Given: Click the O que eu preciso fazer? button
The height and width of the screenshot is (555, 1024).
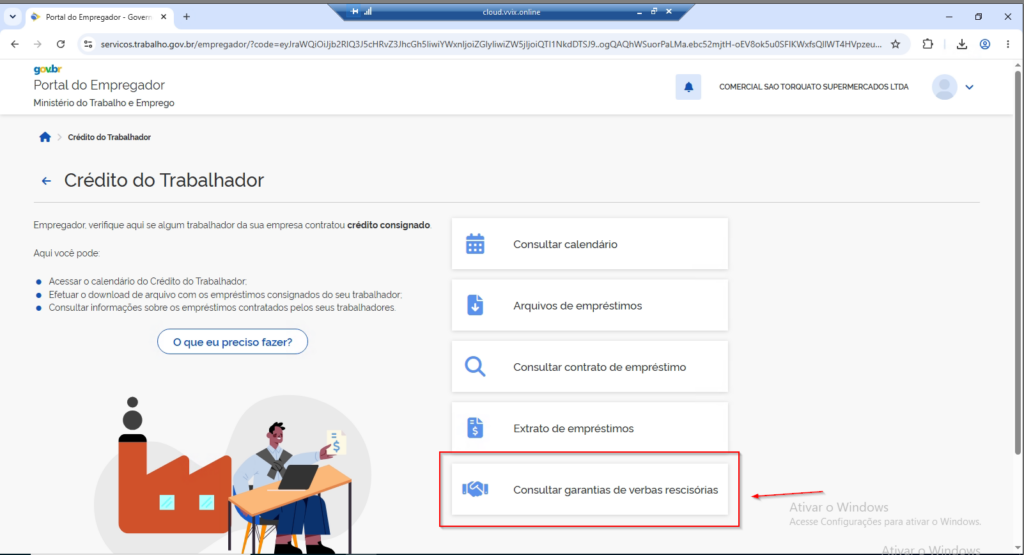Looking at the screenshot, I should [x=232, y=341].
